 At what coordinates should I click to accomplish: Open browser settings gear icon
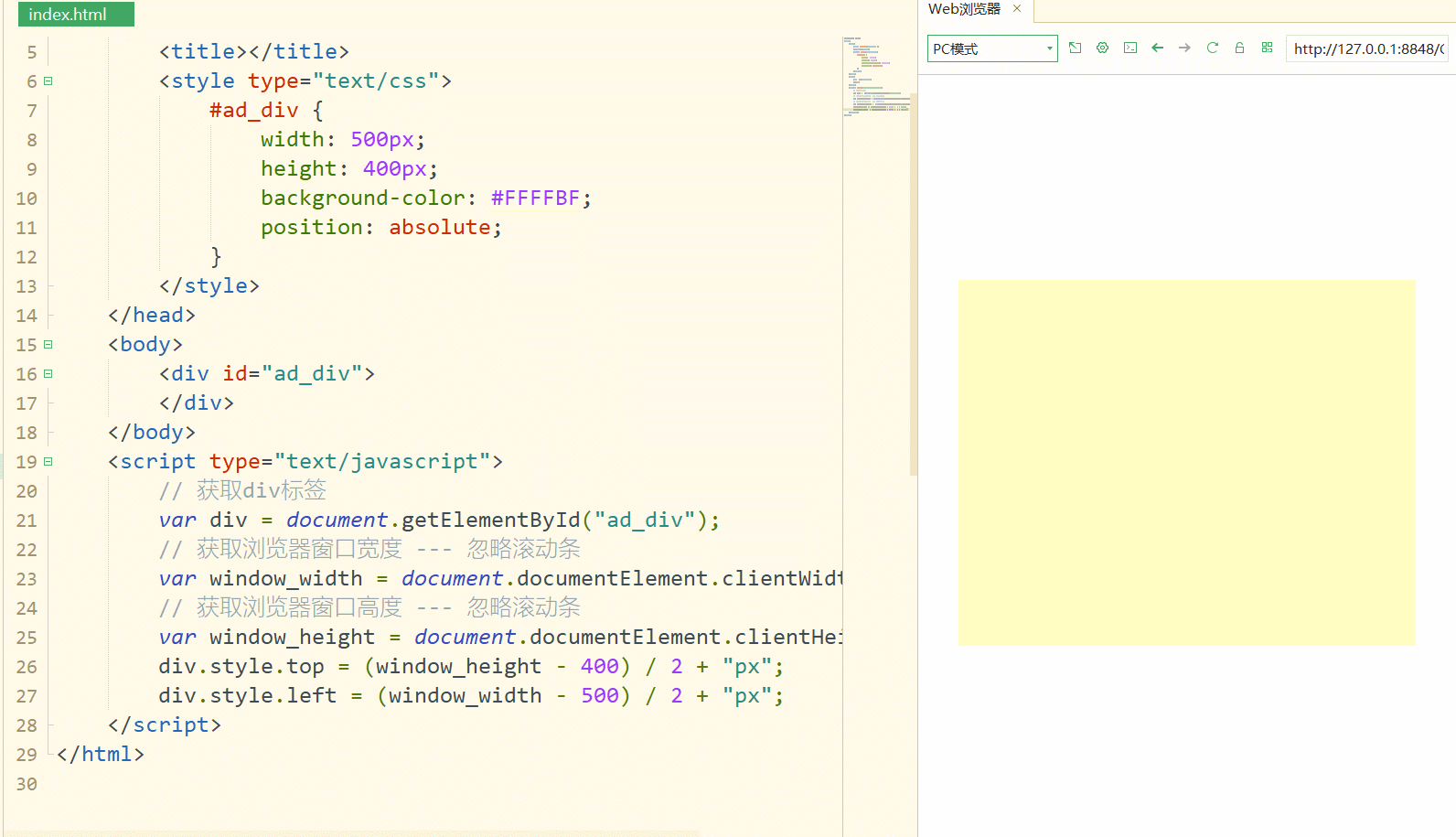[1103, 48]
